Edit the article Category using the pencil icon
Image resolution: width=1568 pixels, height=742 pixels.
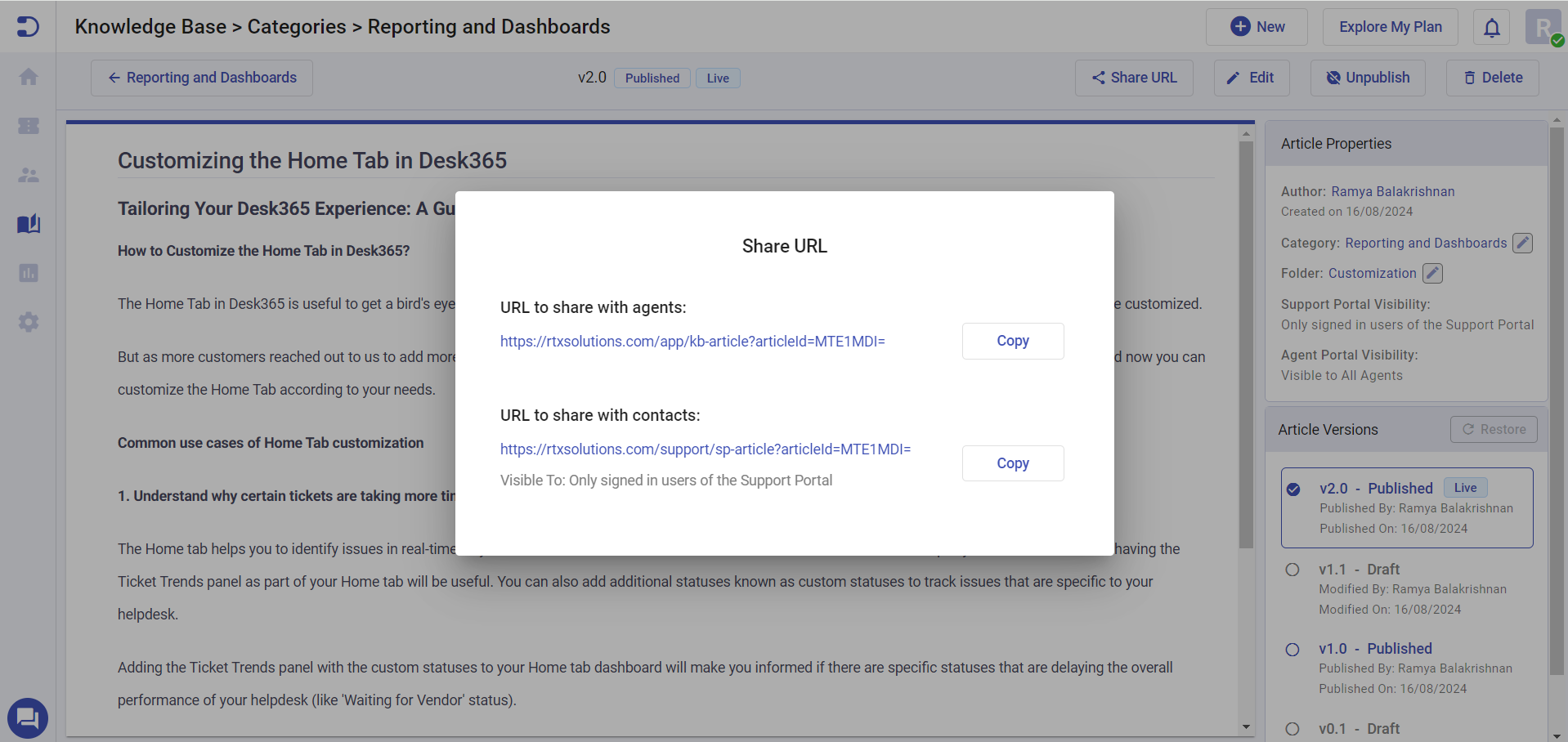coord(1522,243)
